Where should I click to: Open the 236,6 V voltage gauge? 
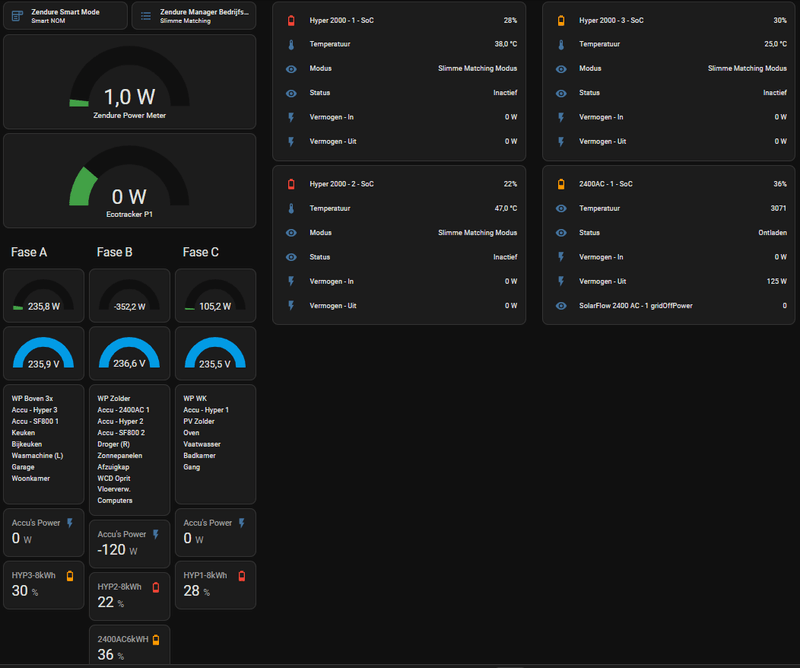coord(130,354)
